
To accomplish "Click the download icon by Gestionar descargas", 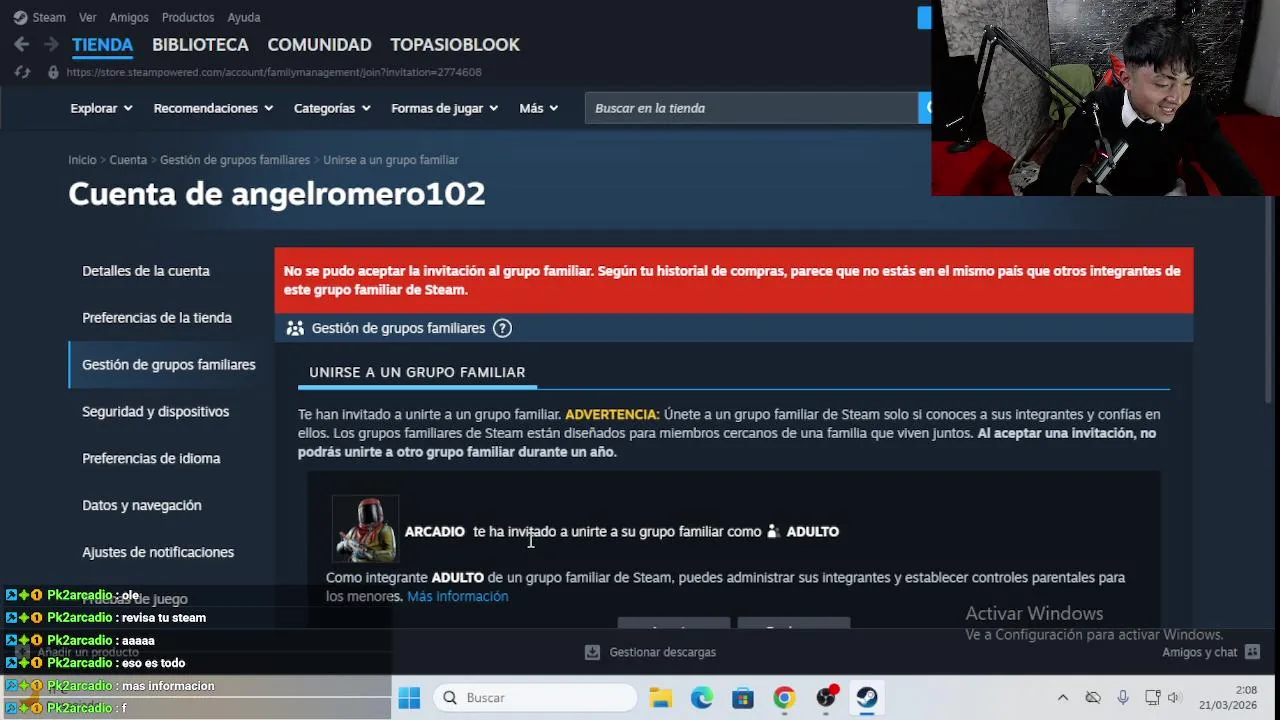I will (592, 652).
